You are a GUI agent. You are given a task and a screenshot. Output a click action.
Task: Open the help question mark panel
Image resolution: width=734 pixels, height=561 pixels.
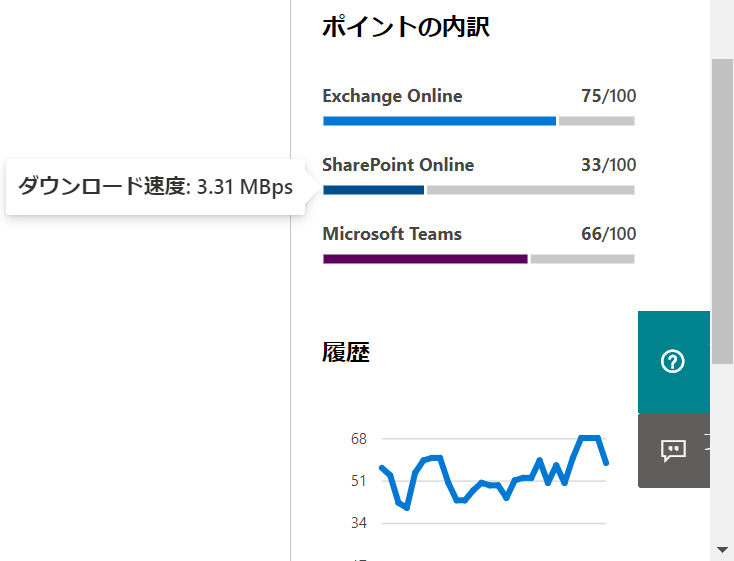[x=674, y=362]
